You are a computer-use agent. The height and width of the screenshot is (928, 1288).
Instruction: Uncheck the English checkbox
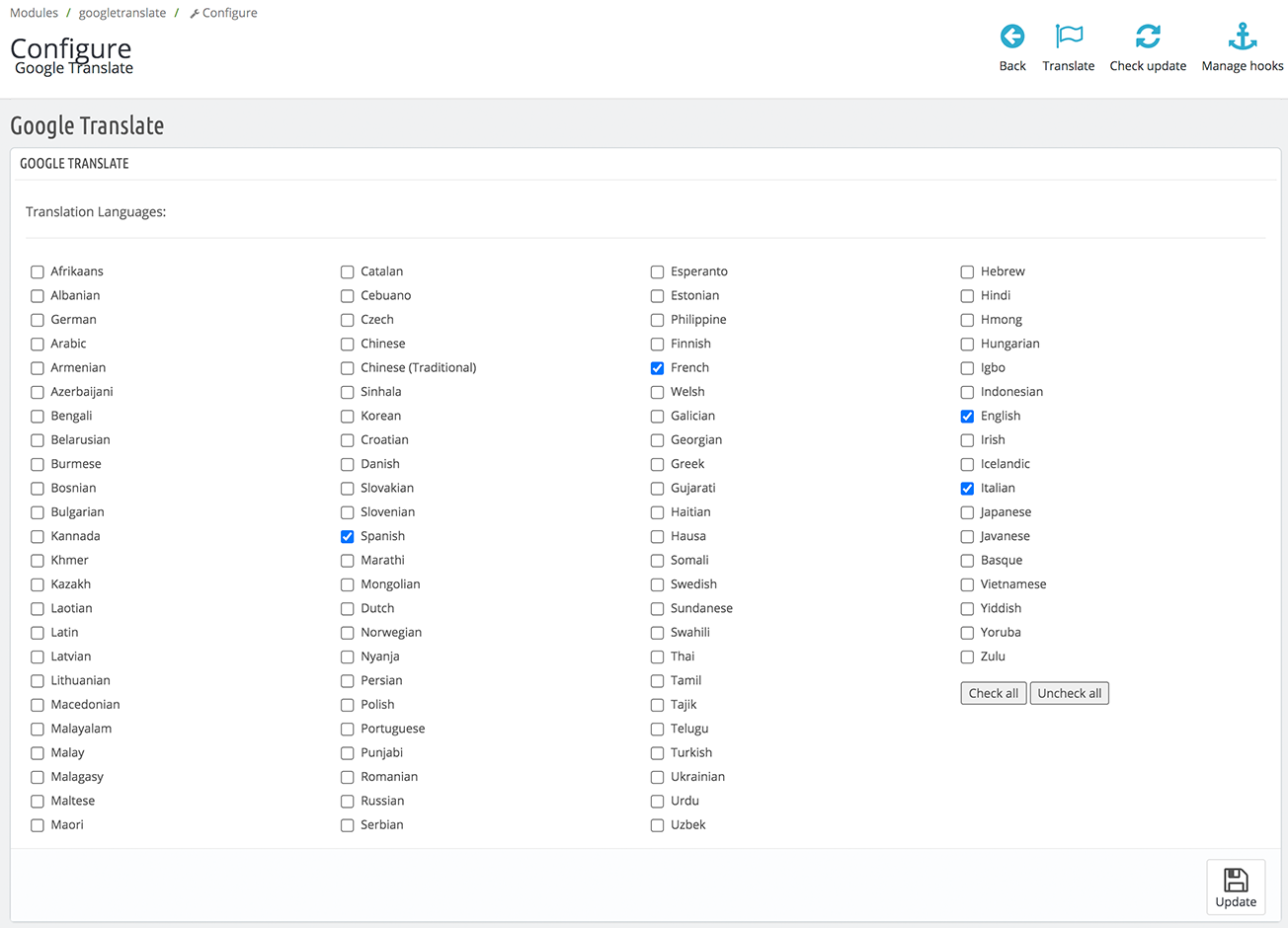click(968, 417)
